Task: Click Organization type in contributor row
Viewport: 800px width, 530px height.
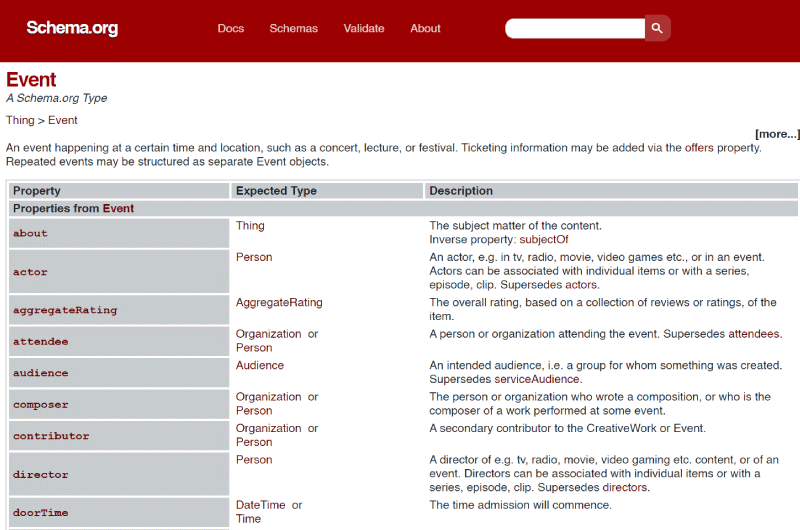Action: [268, 428]
